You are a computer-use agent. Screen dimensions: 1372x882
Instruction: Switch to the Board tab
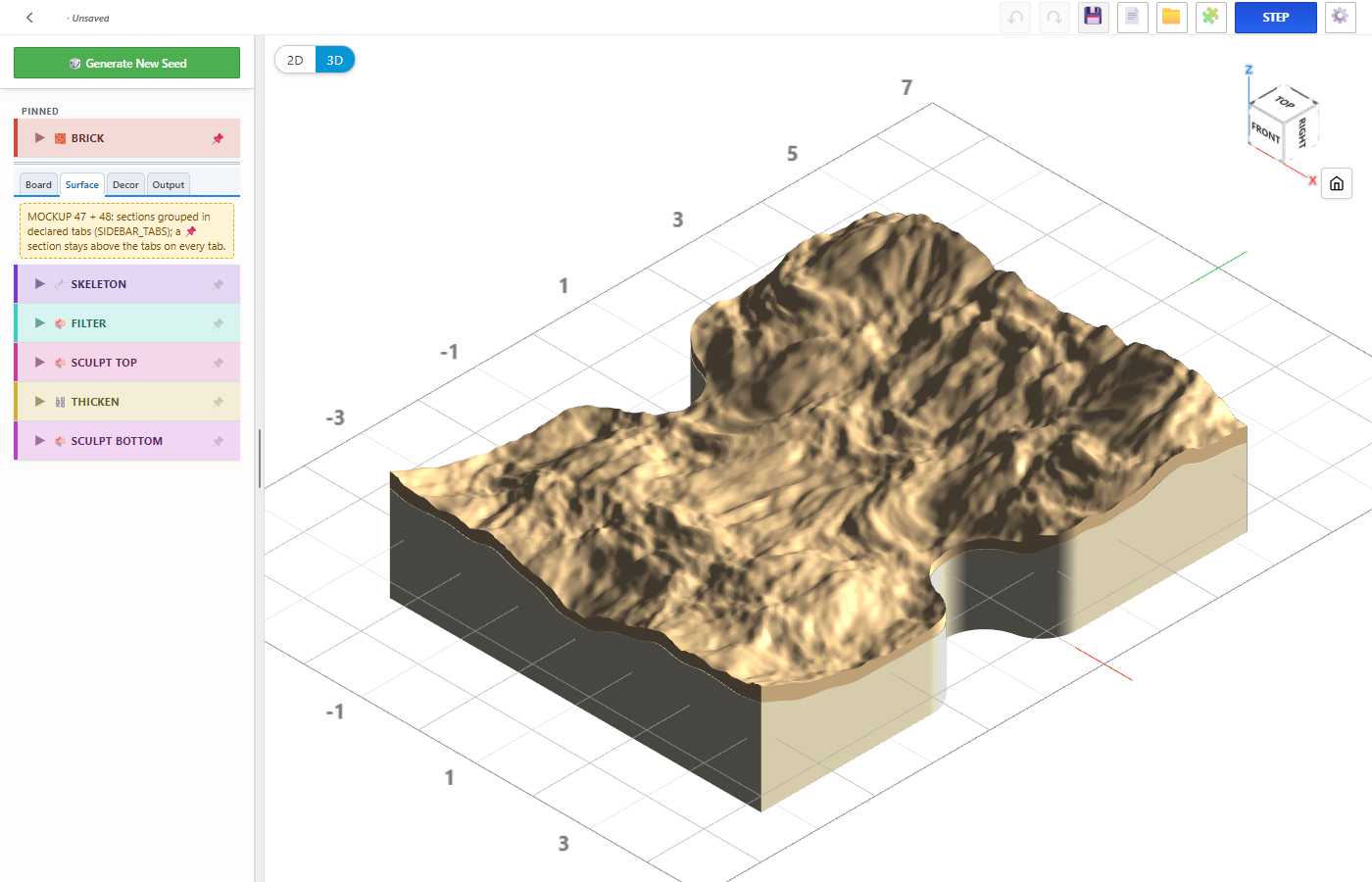[x=38, y=184]
